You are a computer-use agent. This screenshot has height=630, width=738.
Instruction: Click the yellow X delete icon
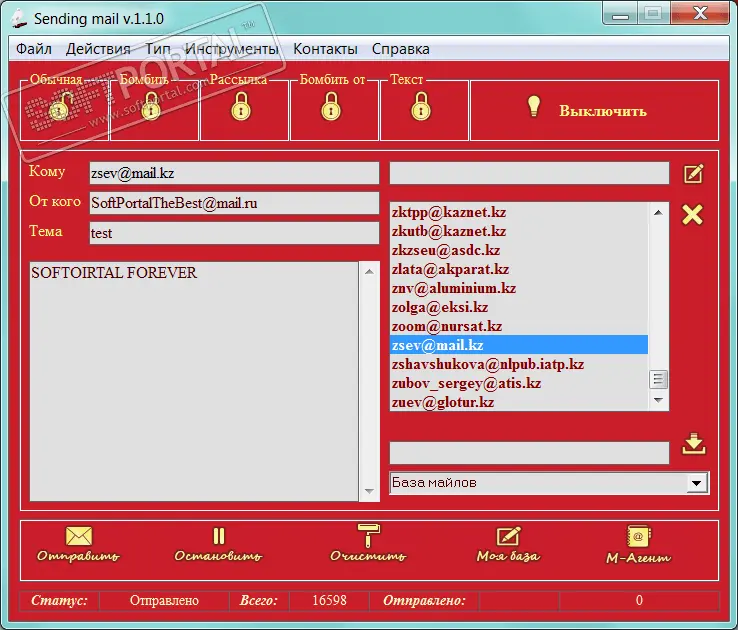click(x=692, y=214)
